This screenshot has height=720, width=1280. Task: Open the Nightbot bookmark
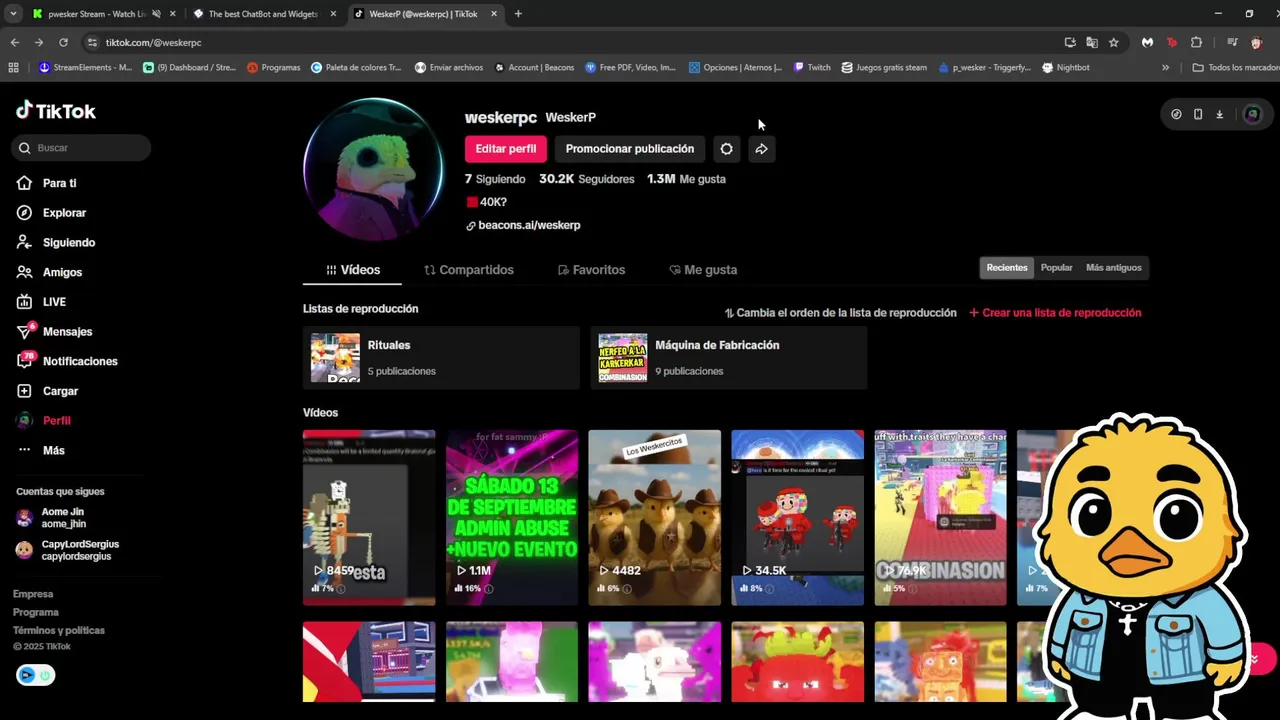pos(1066,68)
